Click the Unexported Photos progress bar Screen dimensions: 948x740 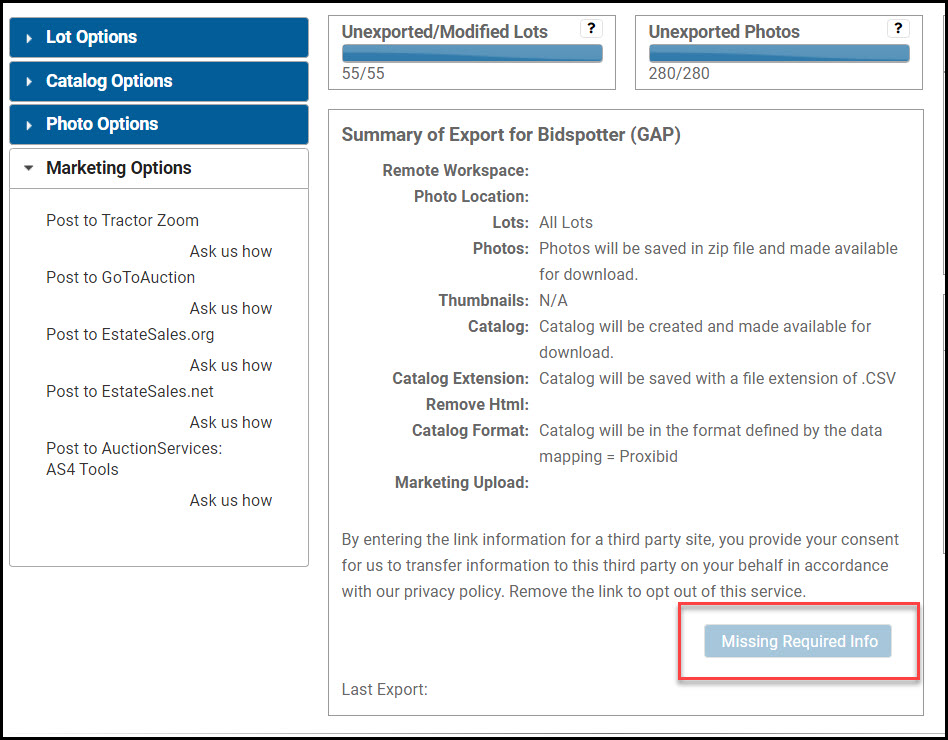click(x=778, y=54)
